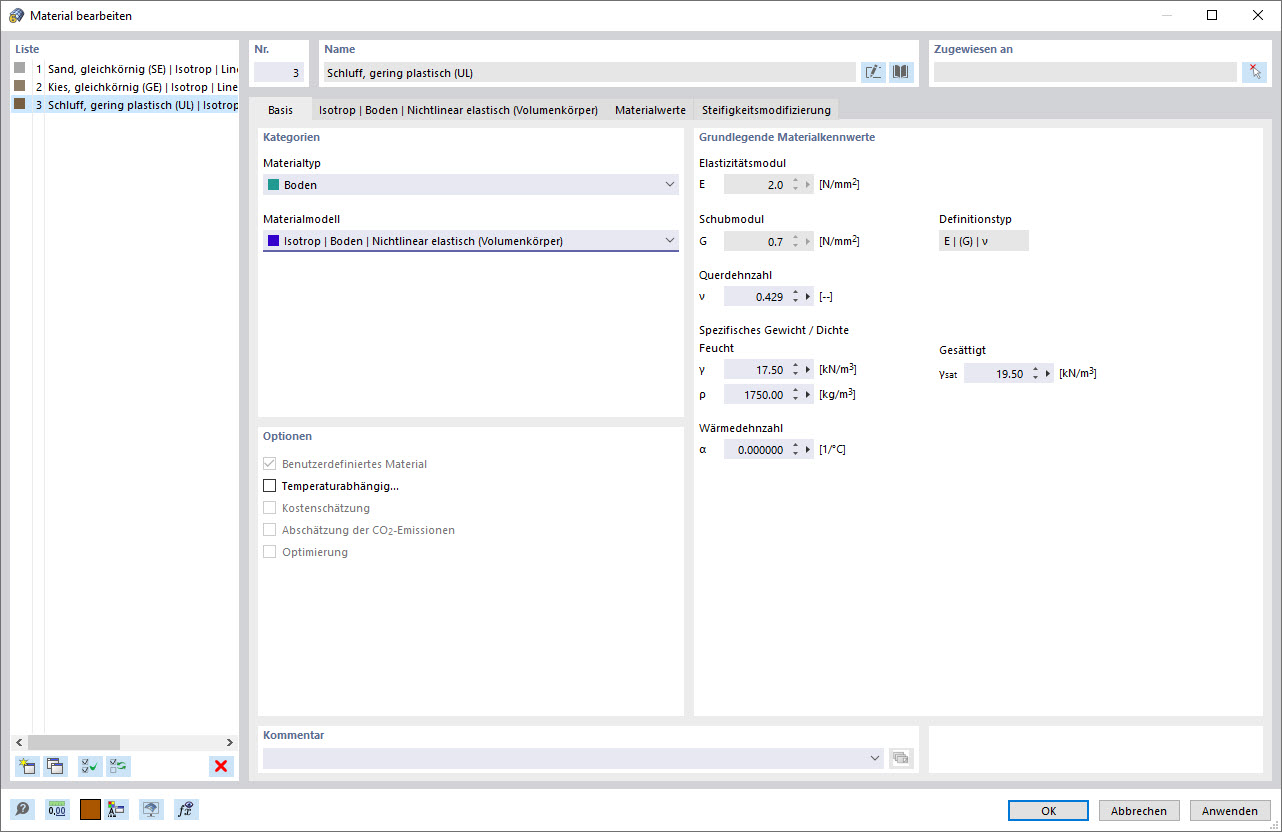Open the Kommentar dropdown
This screenshot has height=832, width=1282.
coord(574,758)
